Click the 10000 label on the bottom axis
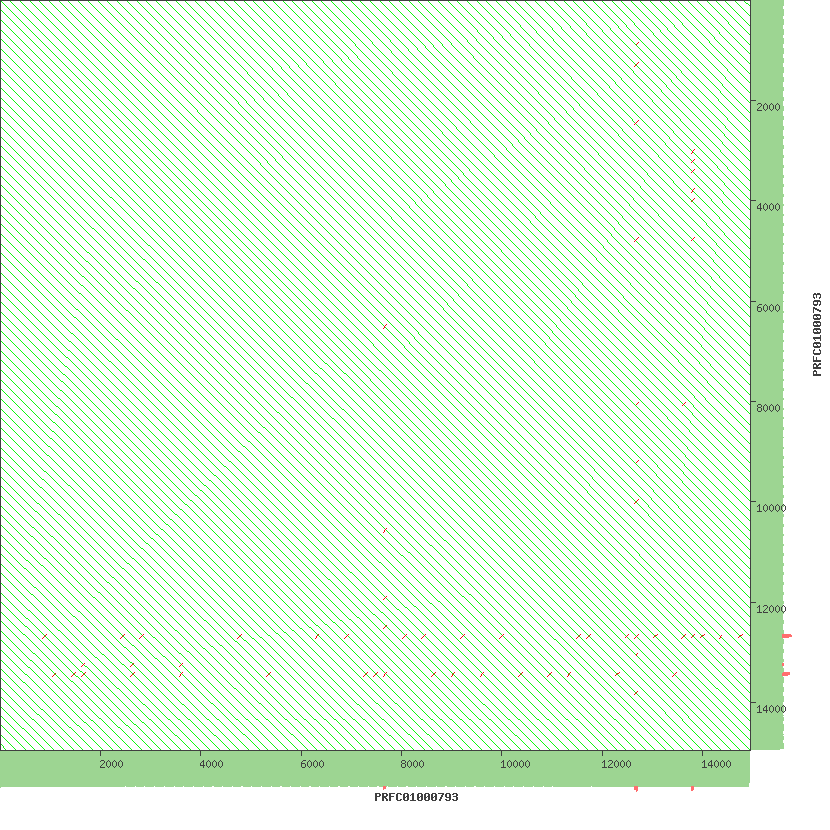The height and width of the screenshot is (830, 830). 514,765
